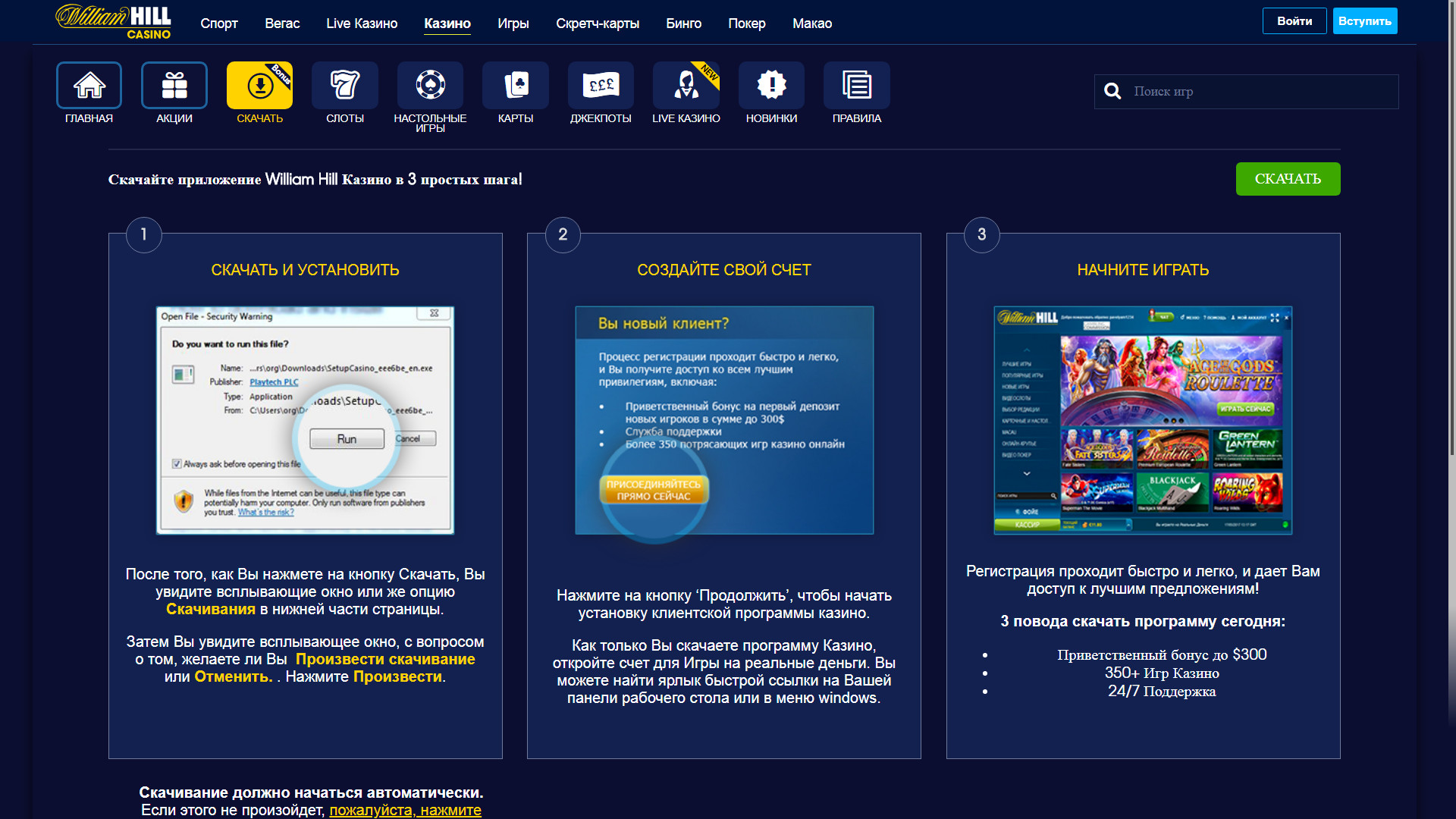
Task: Select the Скачать download icon
Action: tap(259, 85)
